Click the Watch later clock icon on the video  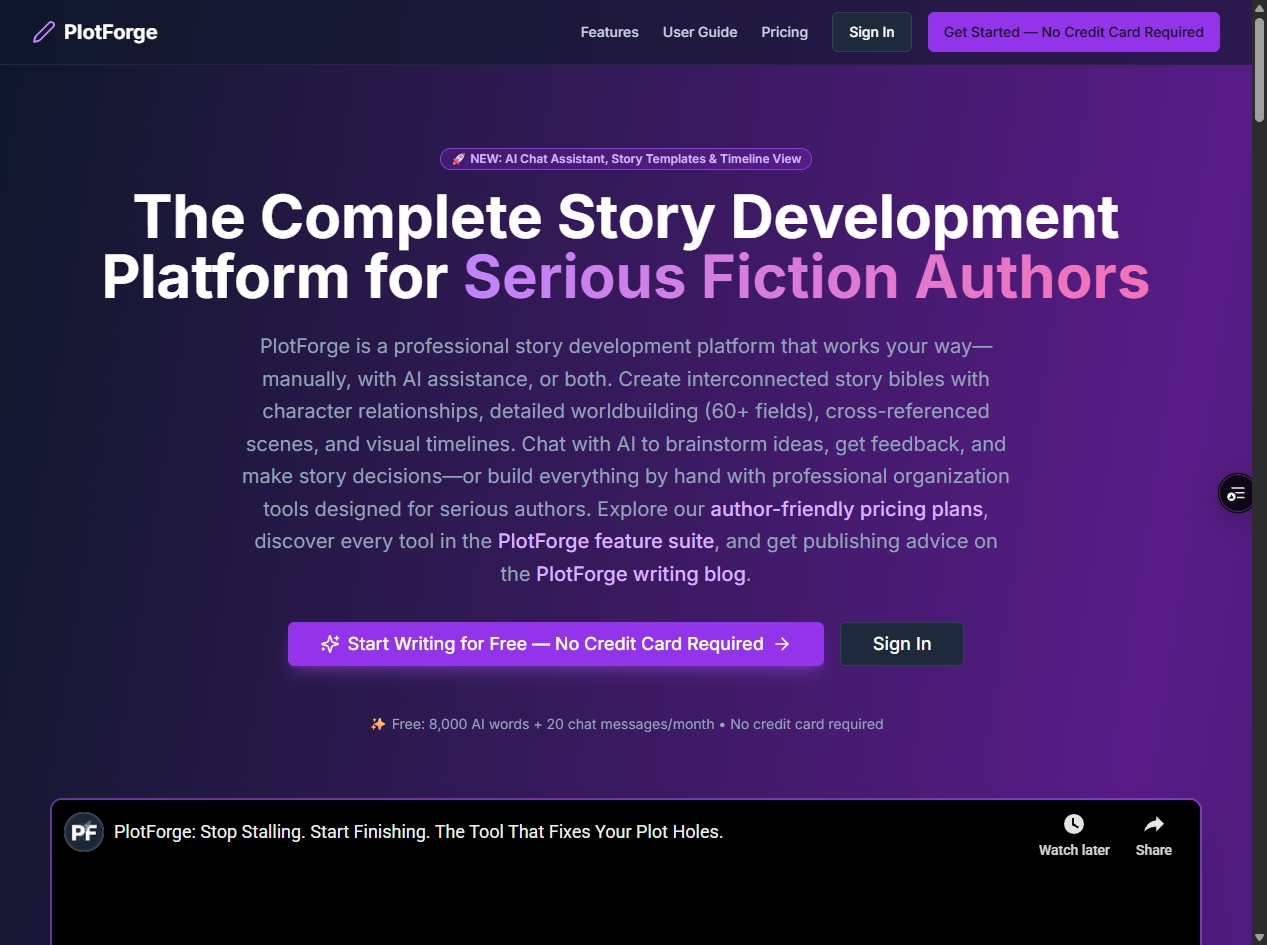tap(1073, 823)
